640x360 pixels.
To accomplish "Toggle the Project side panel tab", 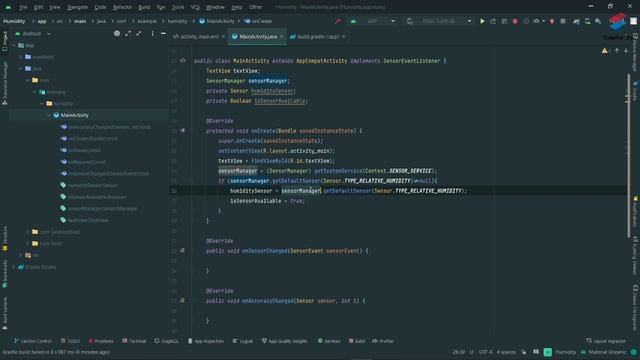I will (4, 42).
